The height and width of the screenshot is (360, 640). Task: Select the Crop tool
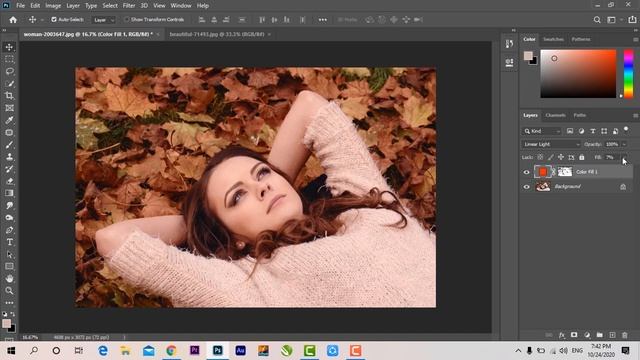click(x=9, y=96)
